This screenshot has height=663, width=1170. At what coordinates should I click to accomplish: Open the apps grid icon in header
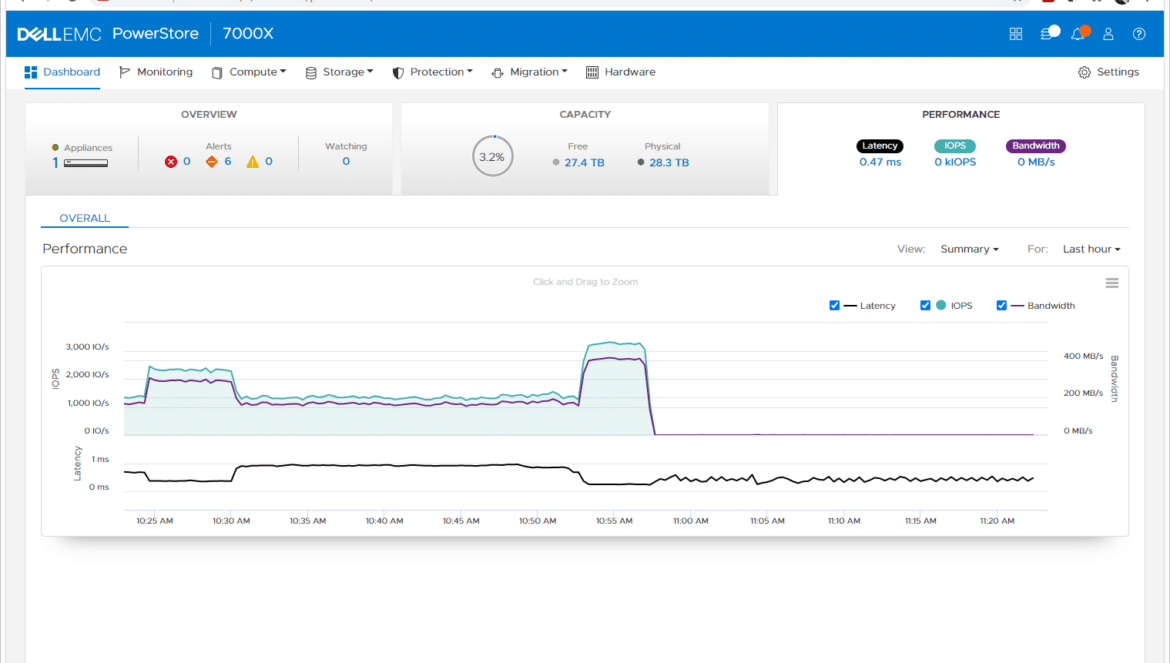[x=1016, y=34]
